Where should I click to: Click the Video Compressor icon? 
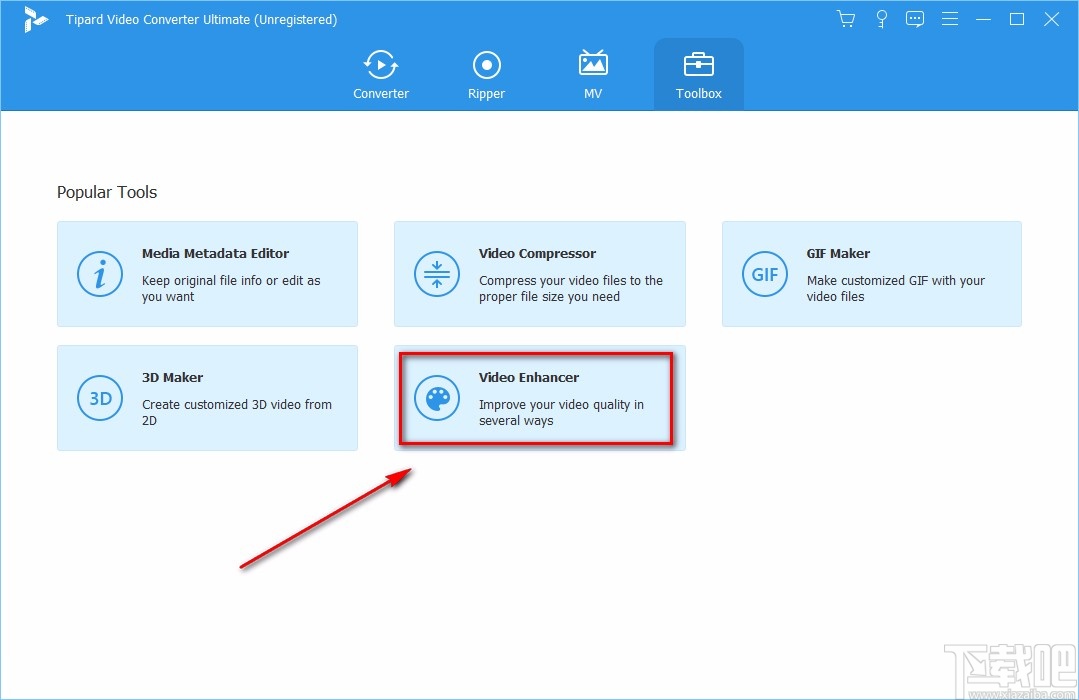pos(437,274)
